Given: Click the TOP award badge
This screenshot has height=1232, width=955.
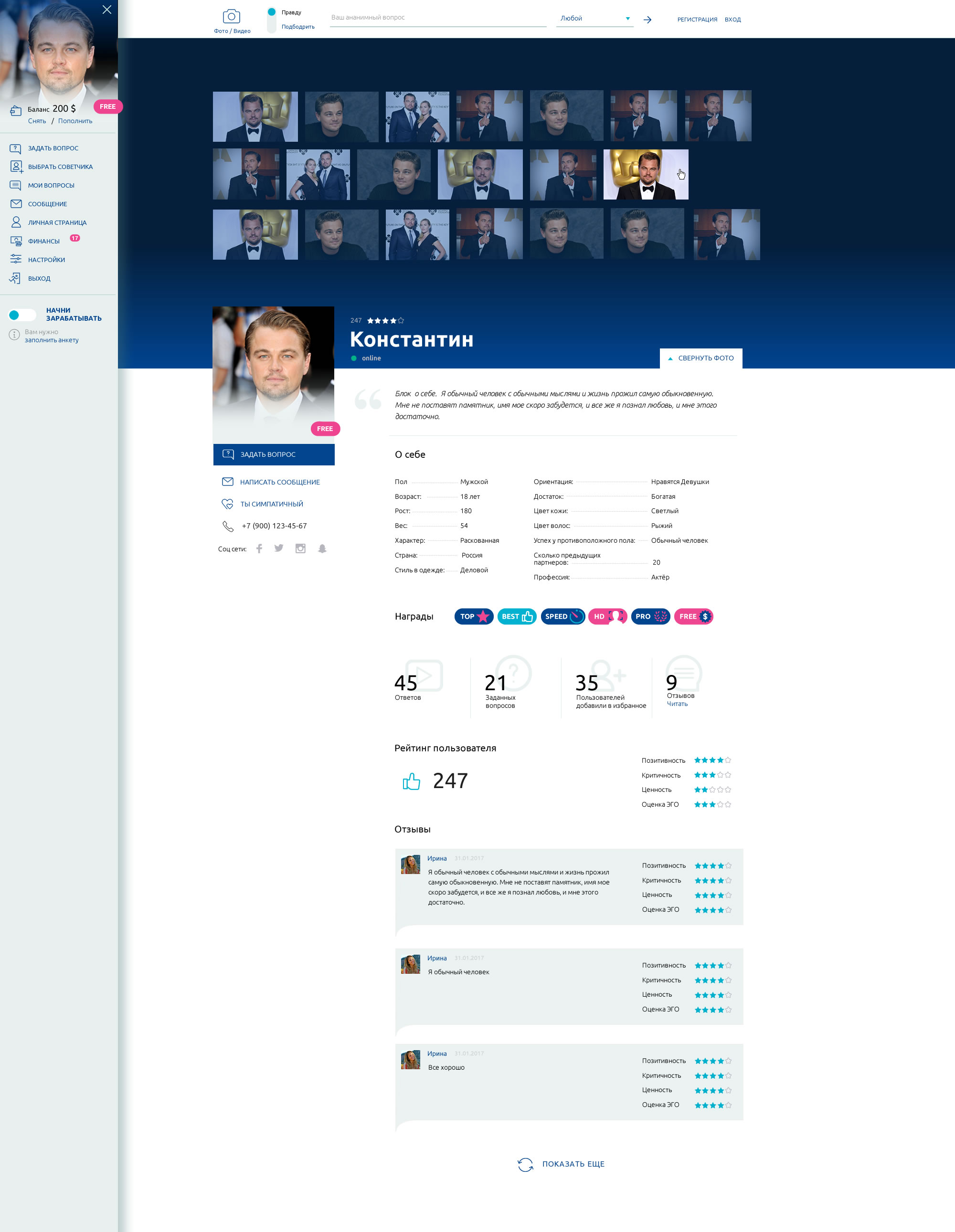Looking at the screenshot, I should click(474, 617).
